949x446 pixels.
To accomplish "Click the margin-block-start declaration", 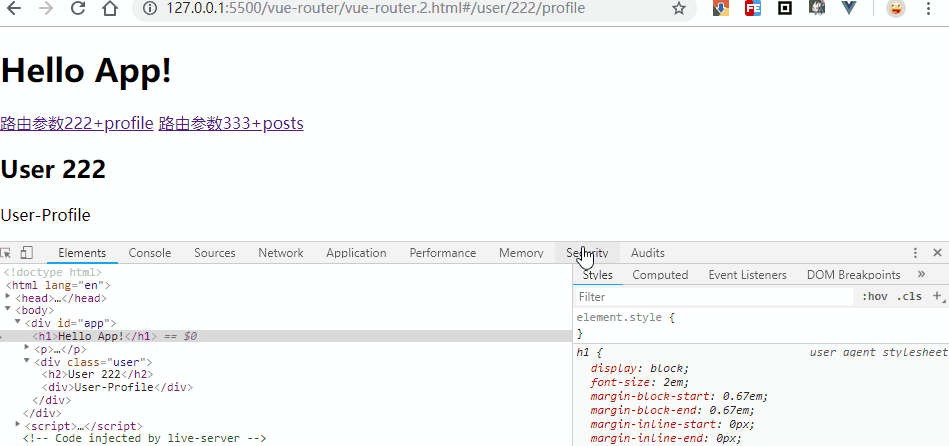I will click(x=680, y=396).
